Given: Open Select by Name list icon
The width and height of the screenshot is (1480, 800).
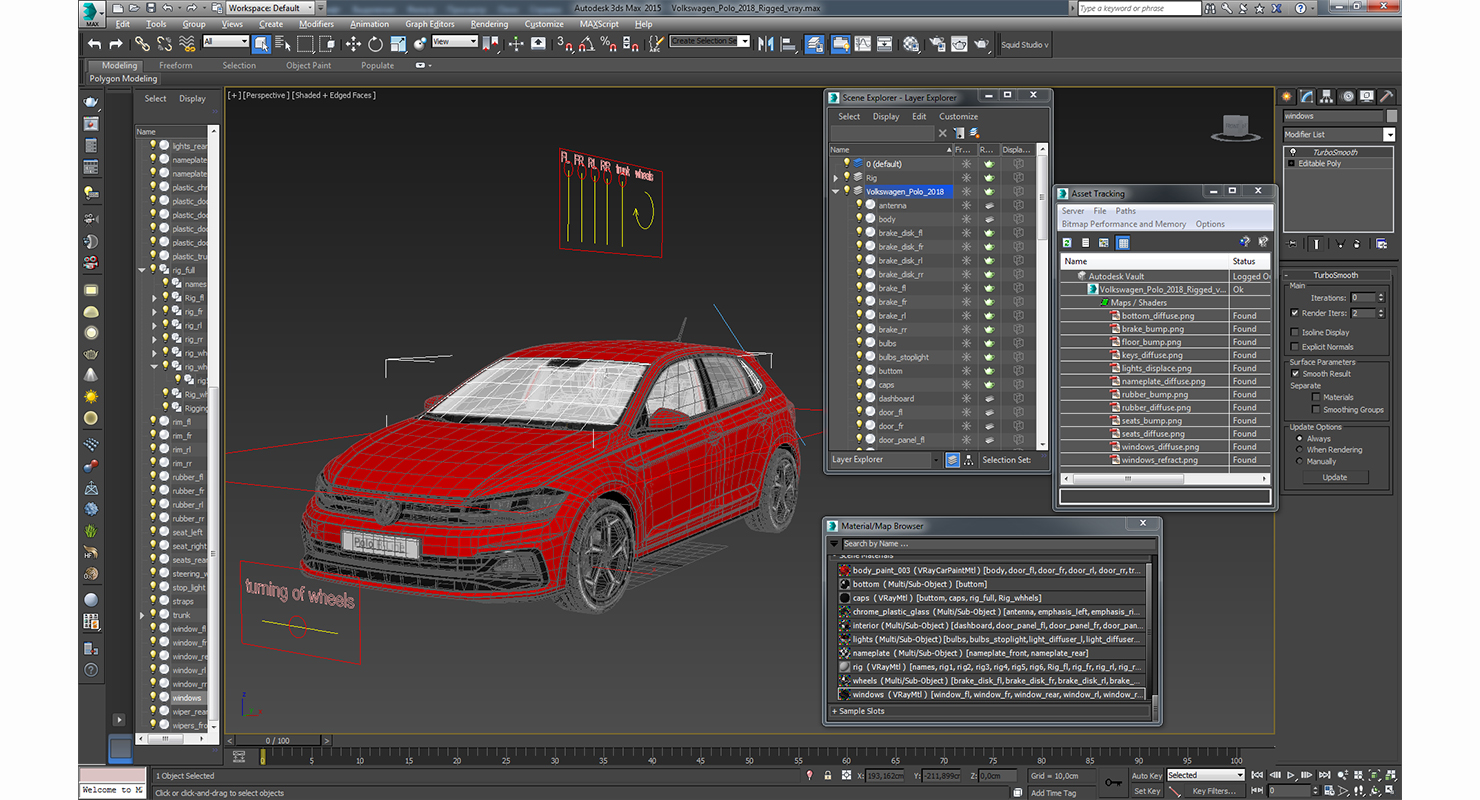Looking at the screenshot, I should coord(282,44).
